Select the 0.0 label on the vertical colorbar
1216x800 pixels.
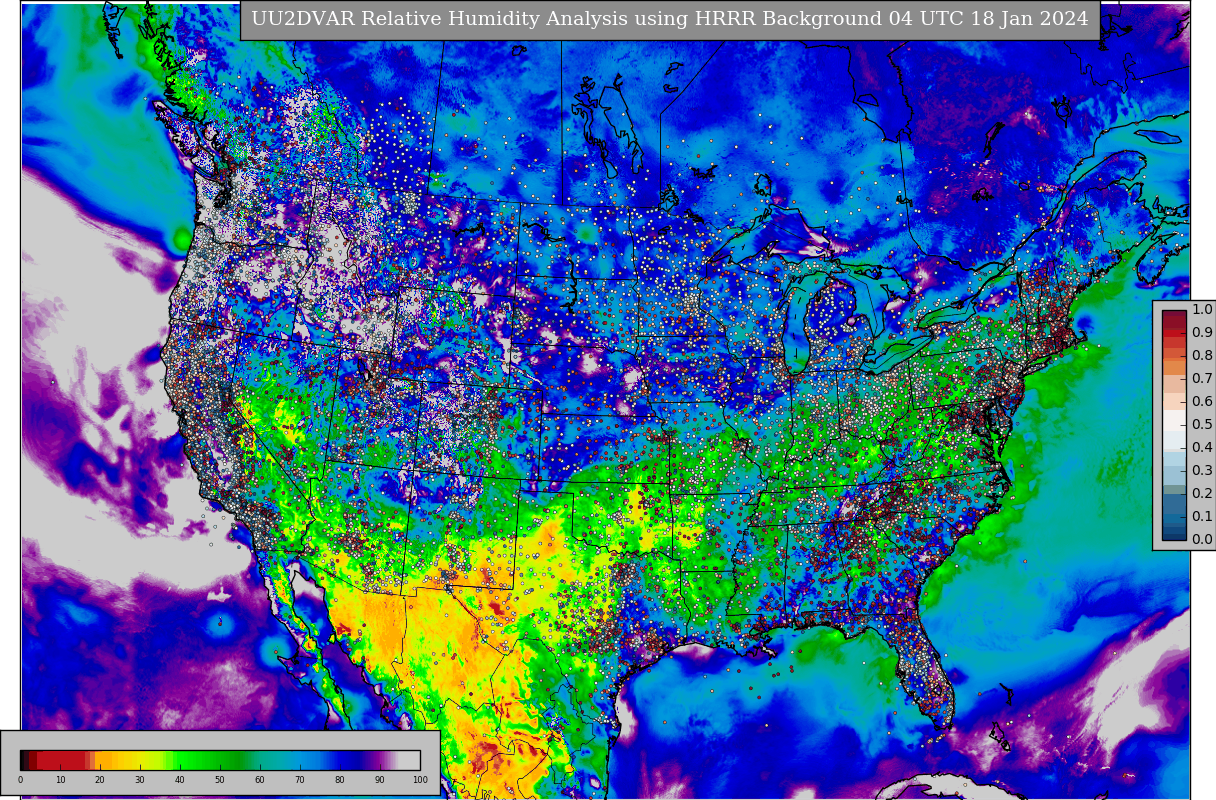[1202, 540]
